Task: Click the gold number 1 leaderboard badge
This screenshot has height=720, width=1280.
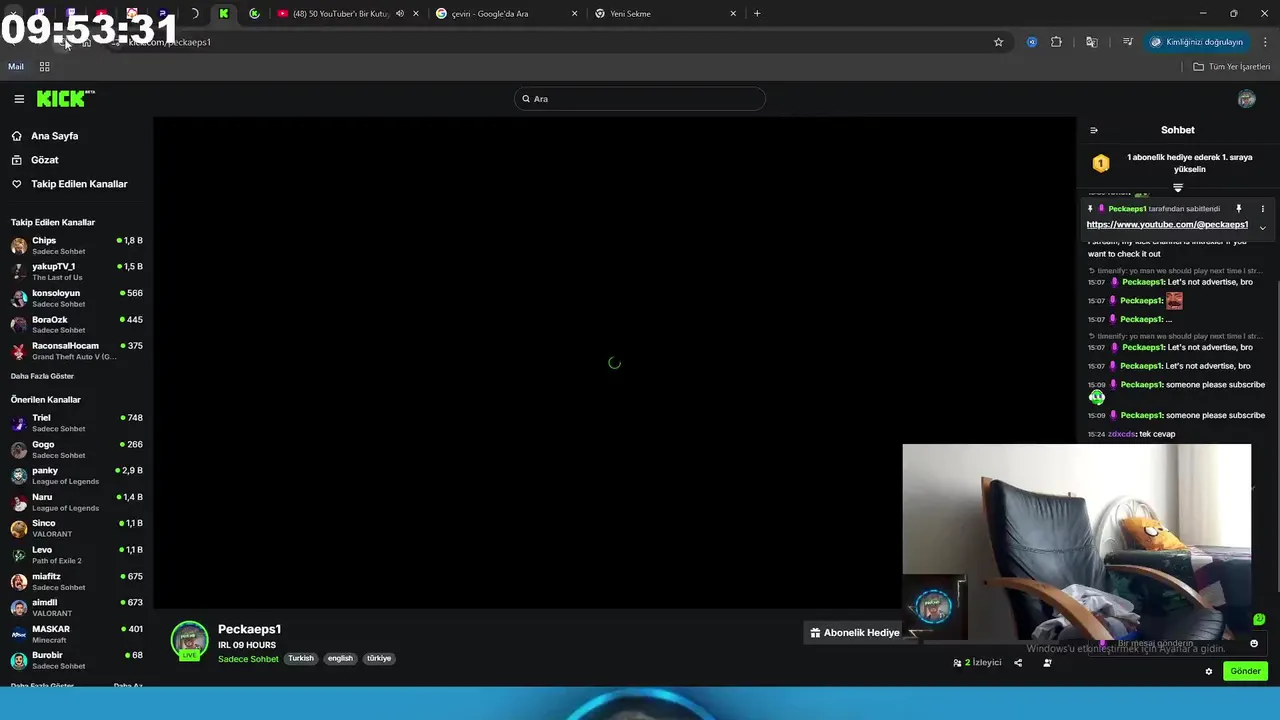Action: 1101,163
